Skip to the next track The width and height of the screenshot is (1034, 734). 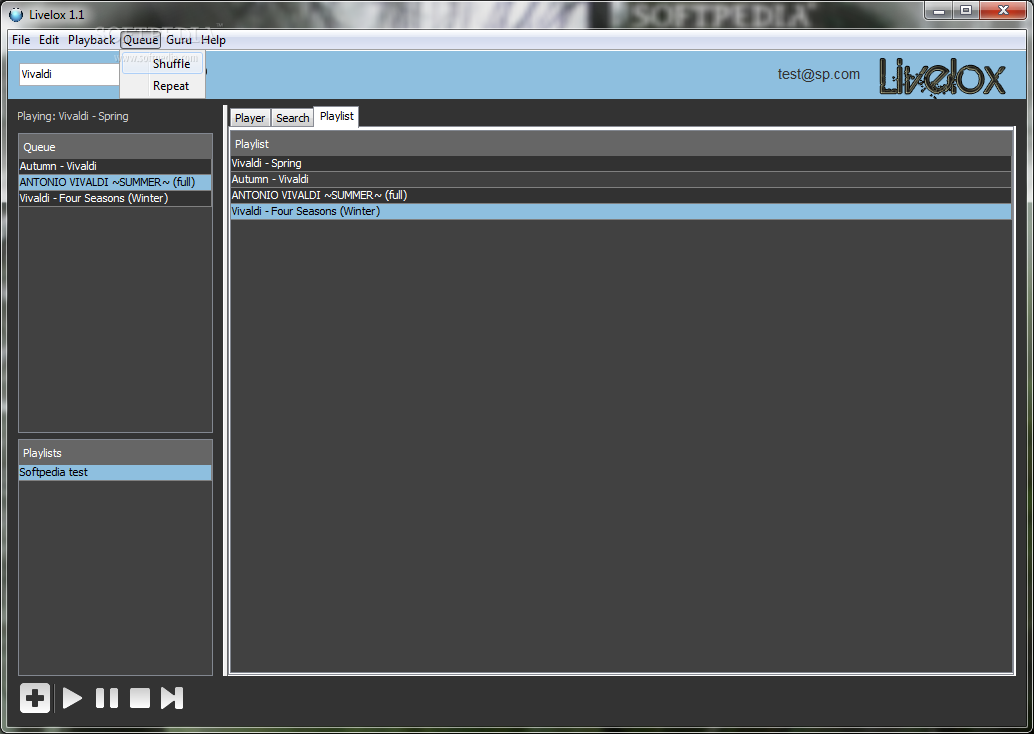pos(171,698)
